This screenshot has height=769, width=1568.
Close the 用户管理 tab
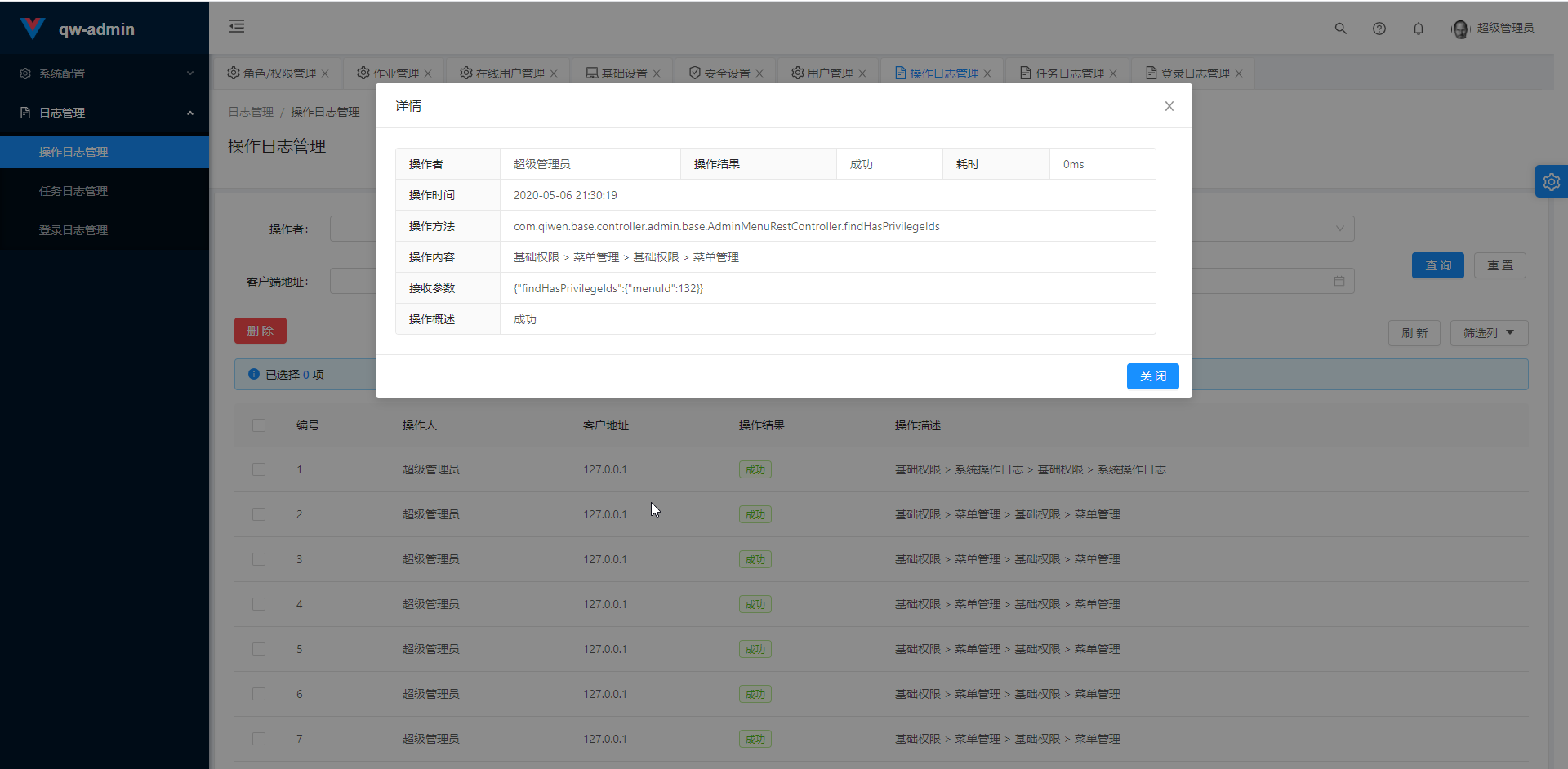coord(862,73)
